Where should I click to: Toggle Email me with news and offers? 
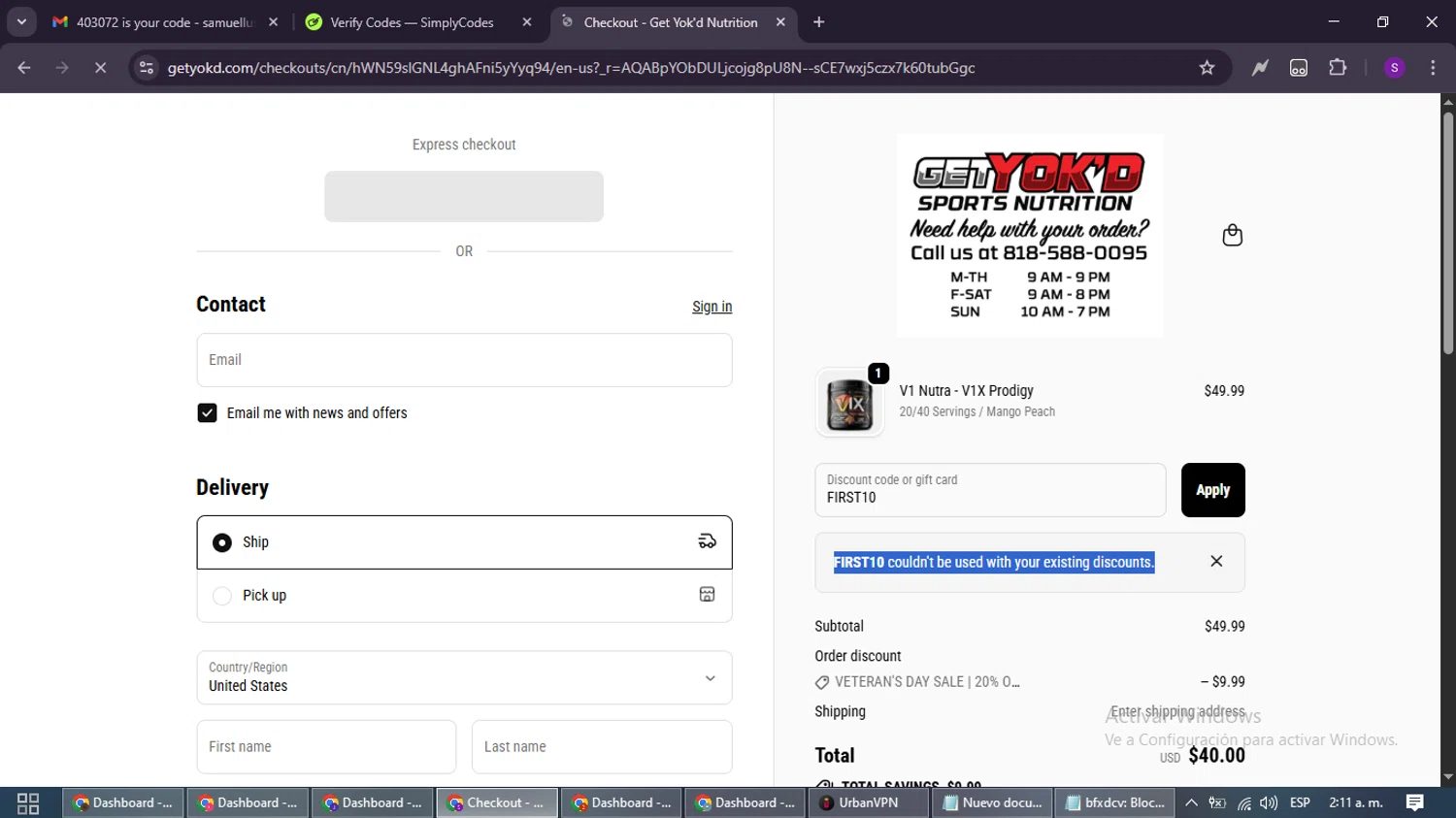click(x=207, y=413)
